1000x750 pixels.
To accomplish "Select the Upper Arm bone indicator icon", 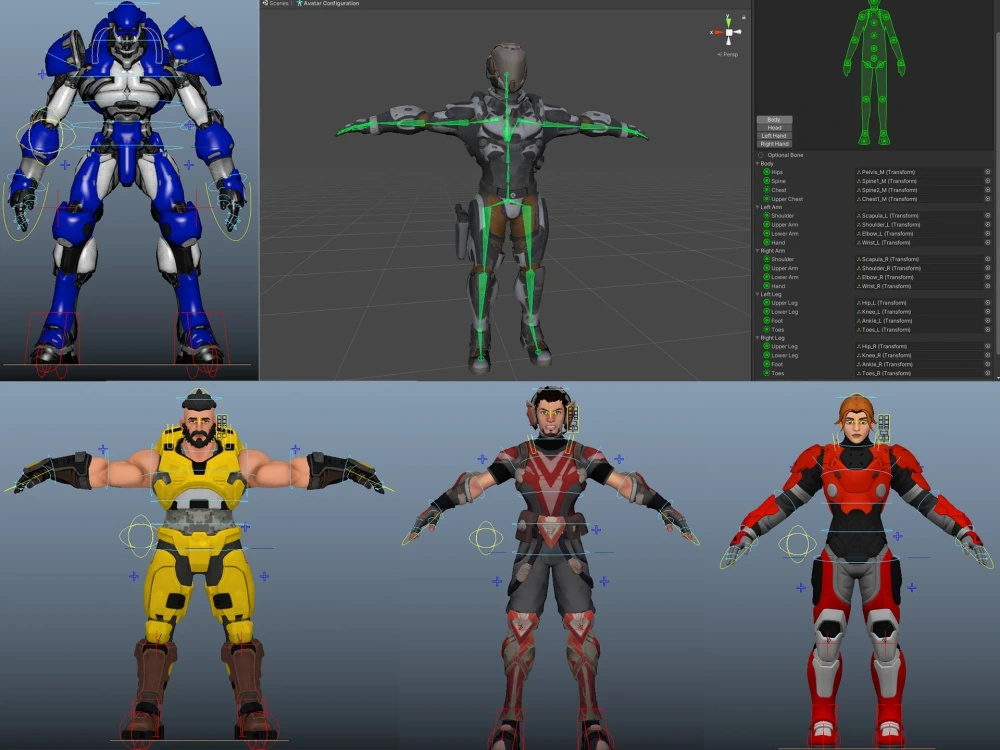I will [x=766, y=225].
